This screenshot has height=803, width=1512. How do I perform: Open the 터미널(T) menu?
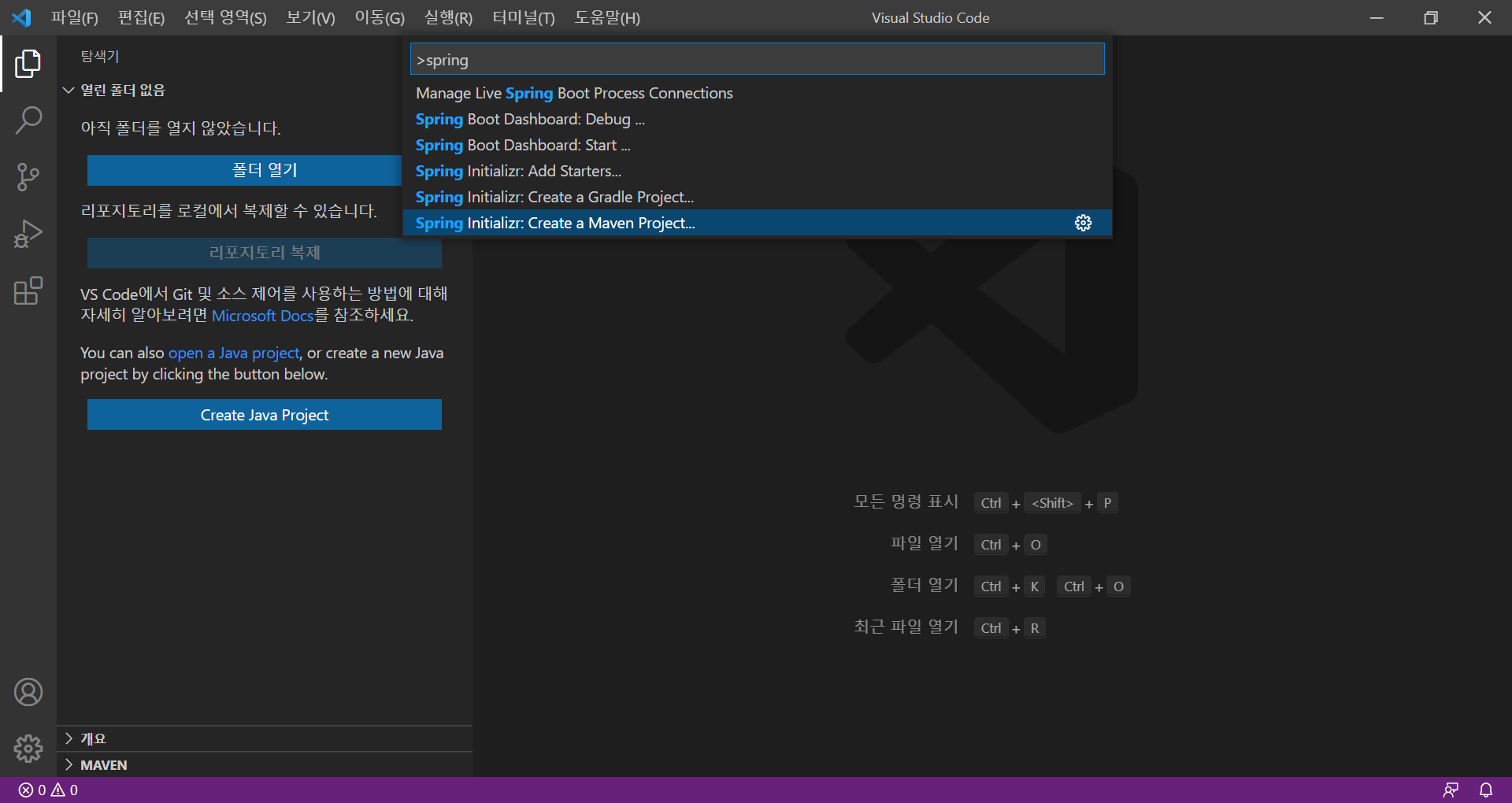tap(523, 17)
